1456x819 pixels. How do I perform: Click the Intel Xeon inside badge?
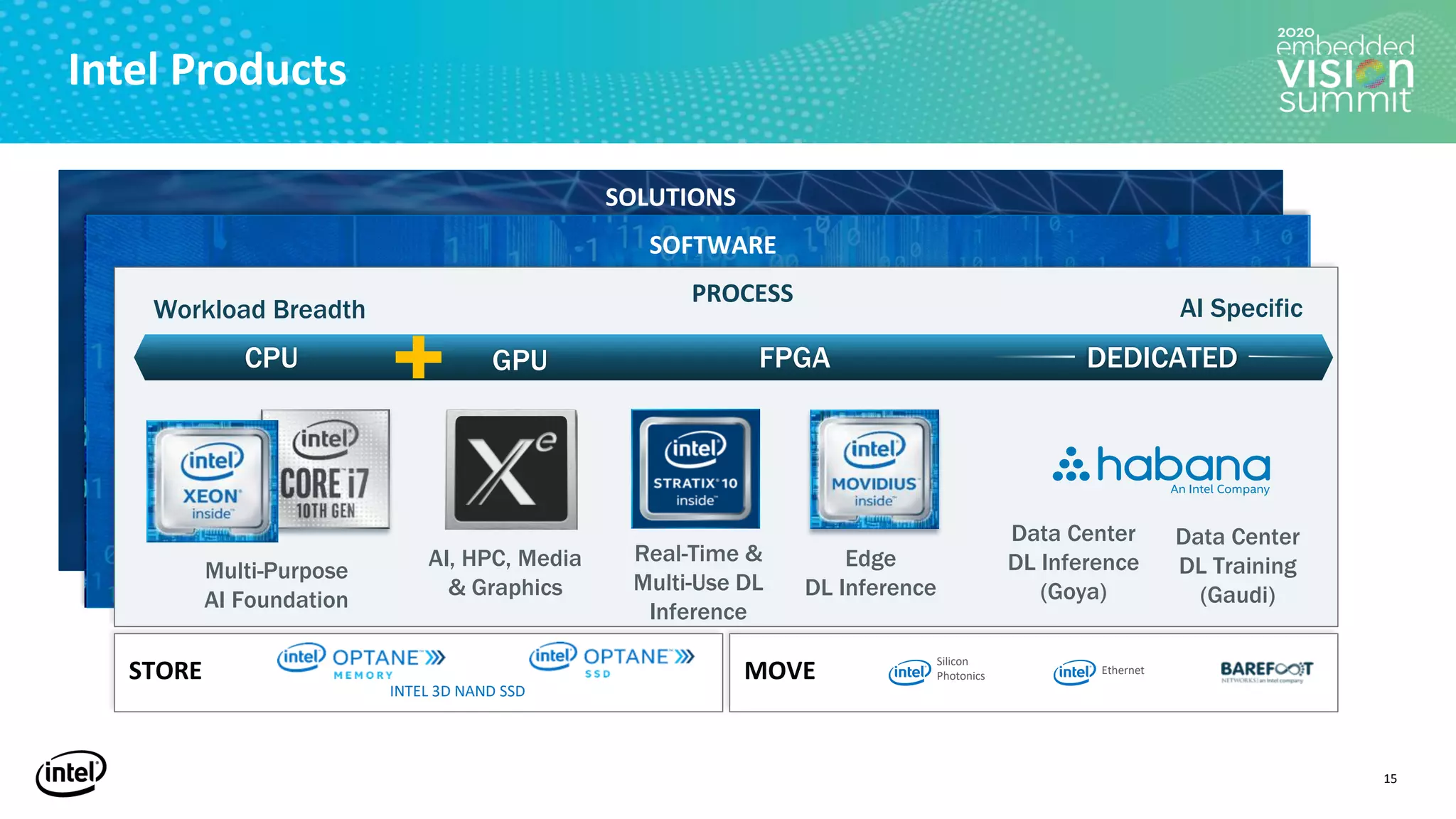pyautogui.click(x=211, y=481)
